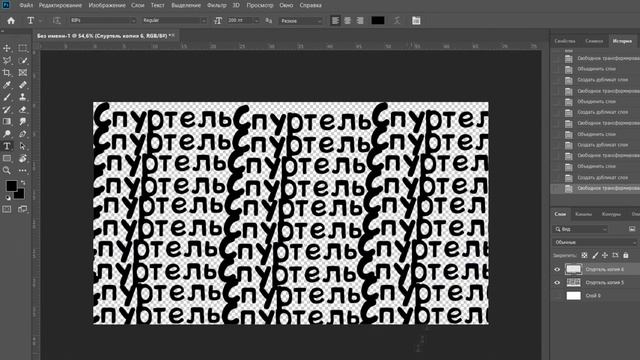Open the layer filter Вид dropdown
Screen dimensions: 640x360
click(581, 229)
